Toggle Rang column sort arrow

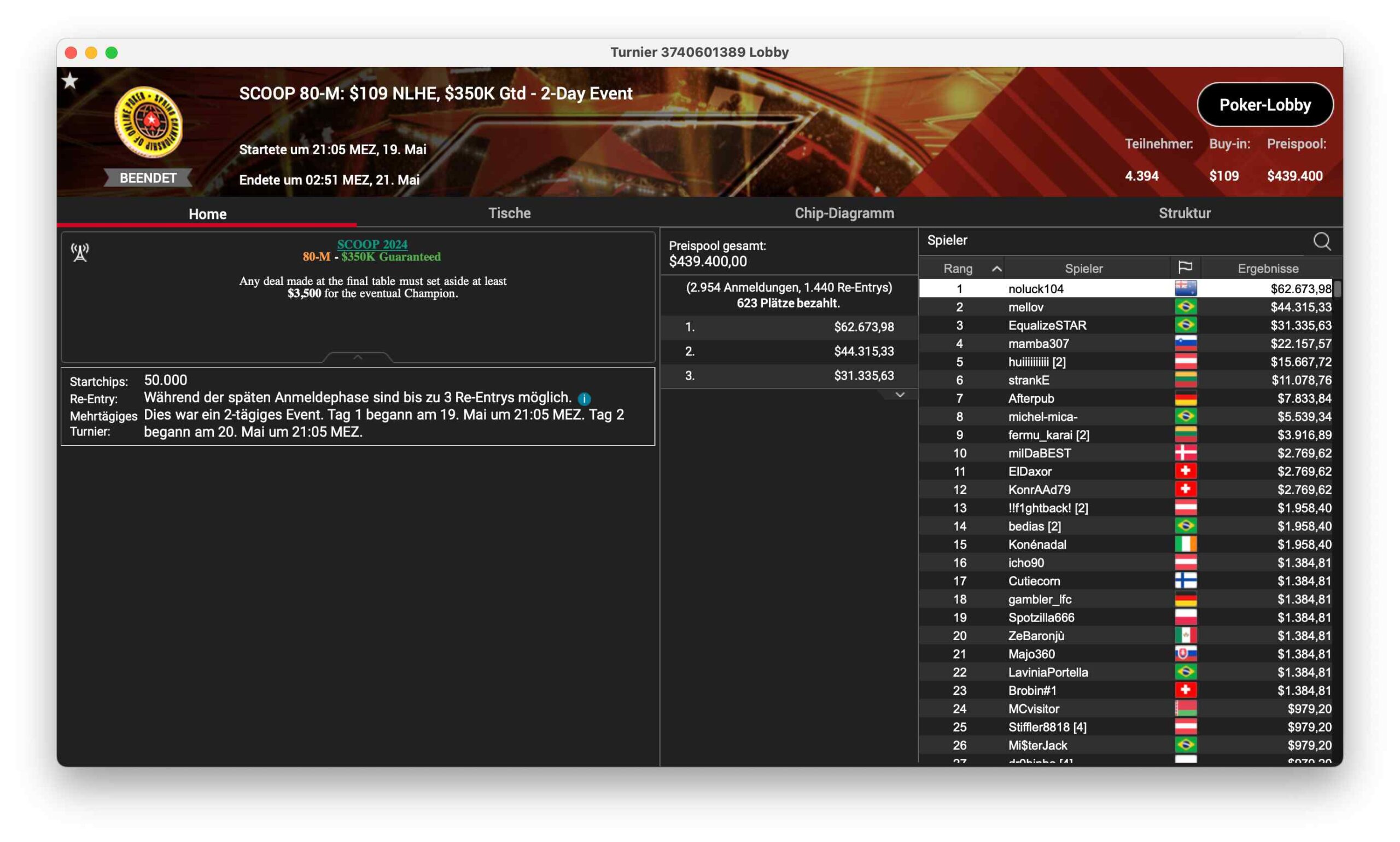(x=996, y=269)
